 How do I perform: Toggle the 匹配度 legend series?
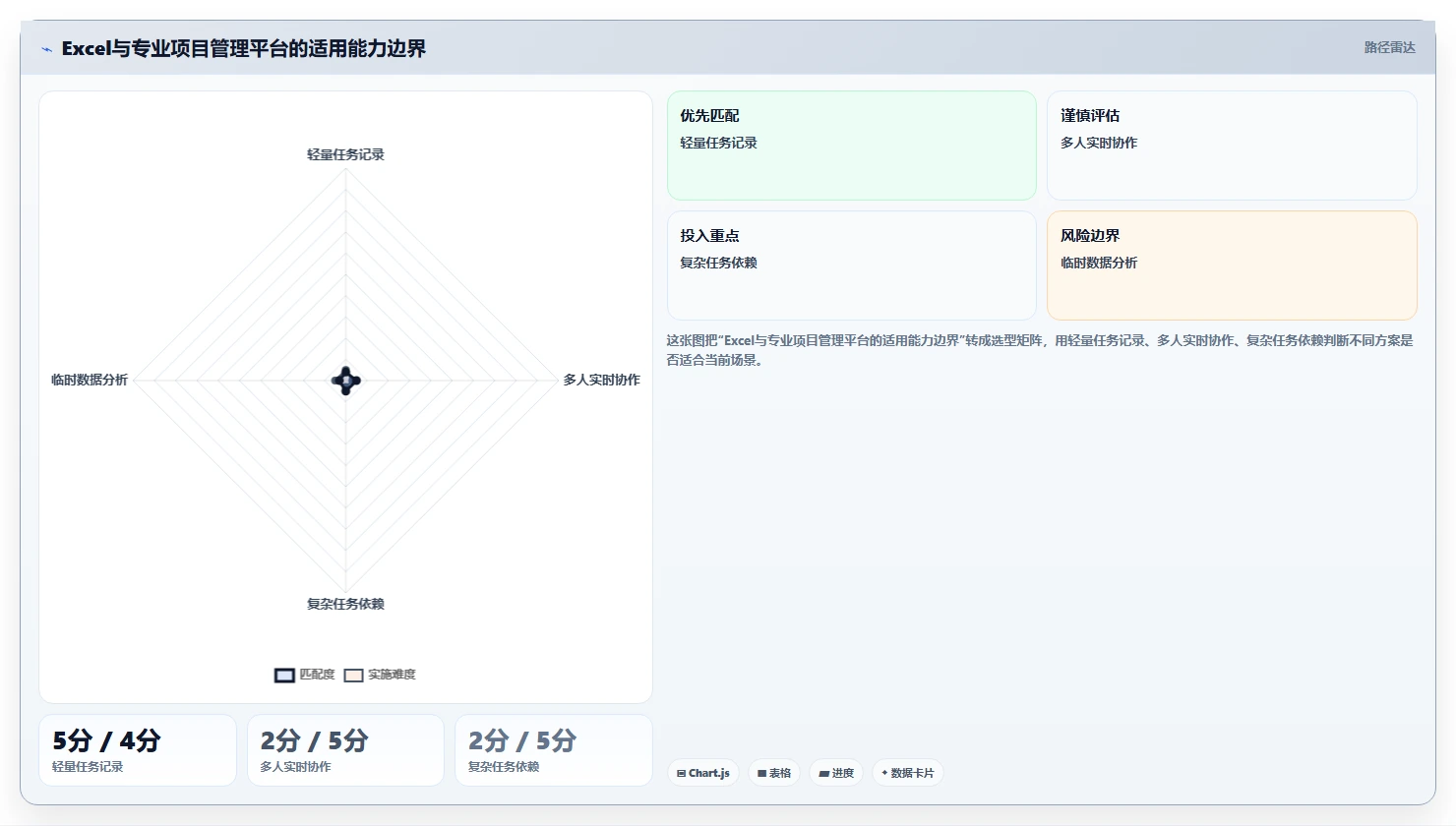(304, 675)
